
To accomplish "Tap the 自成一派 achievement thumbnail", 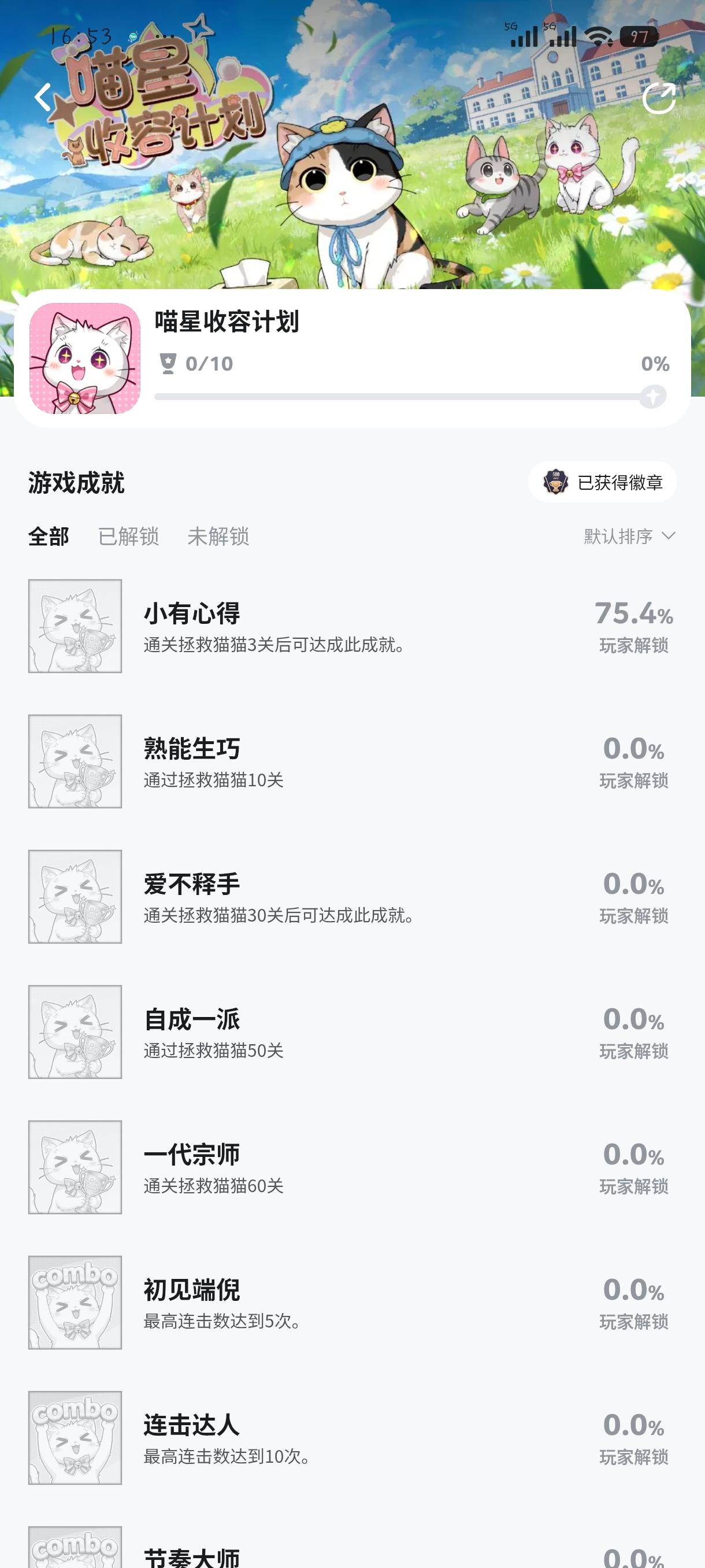I will tap(76, 1031).
